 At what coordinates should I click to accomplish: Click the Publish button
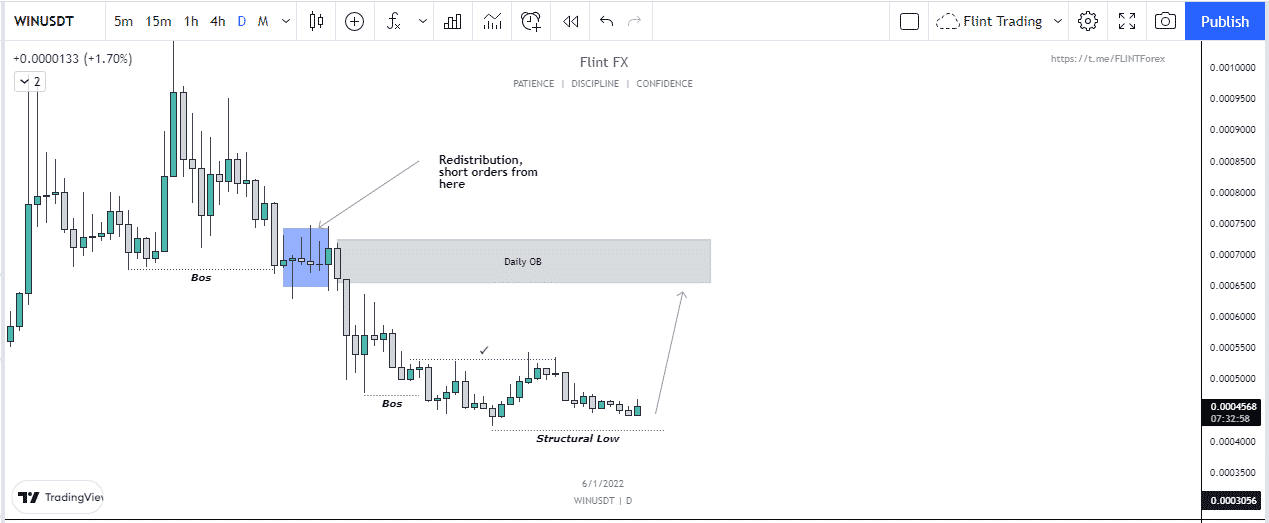tap(1224, 21)
